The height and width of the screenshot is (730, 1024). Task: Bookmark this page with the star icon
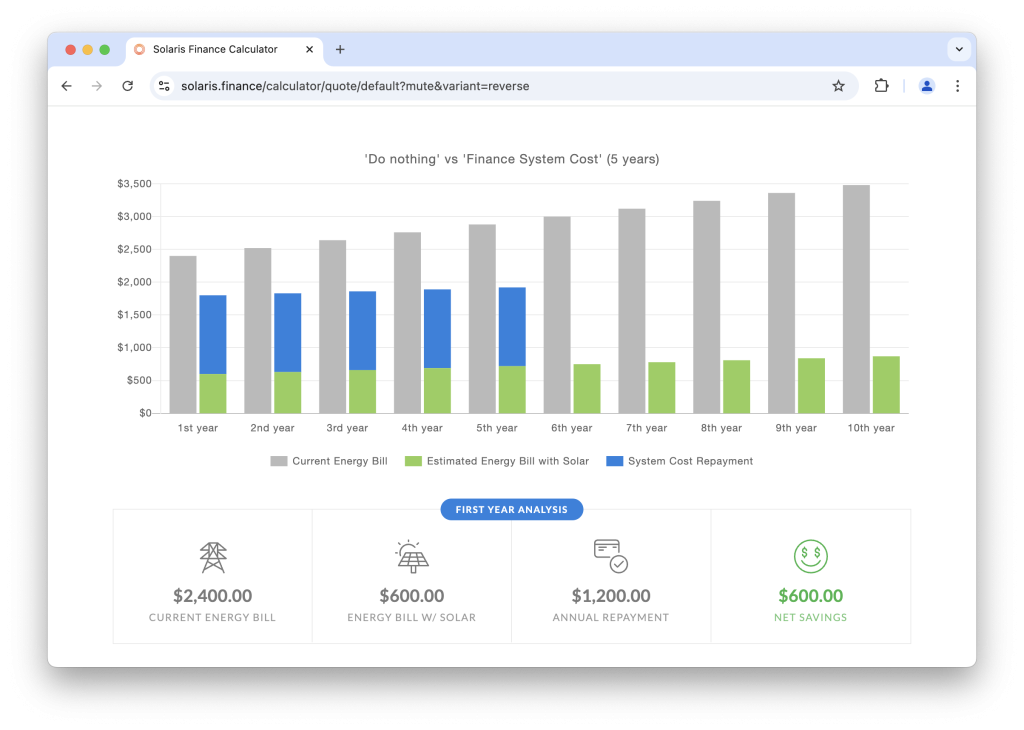(x=838, y=86)
